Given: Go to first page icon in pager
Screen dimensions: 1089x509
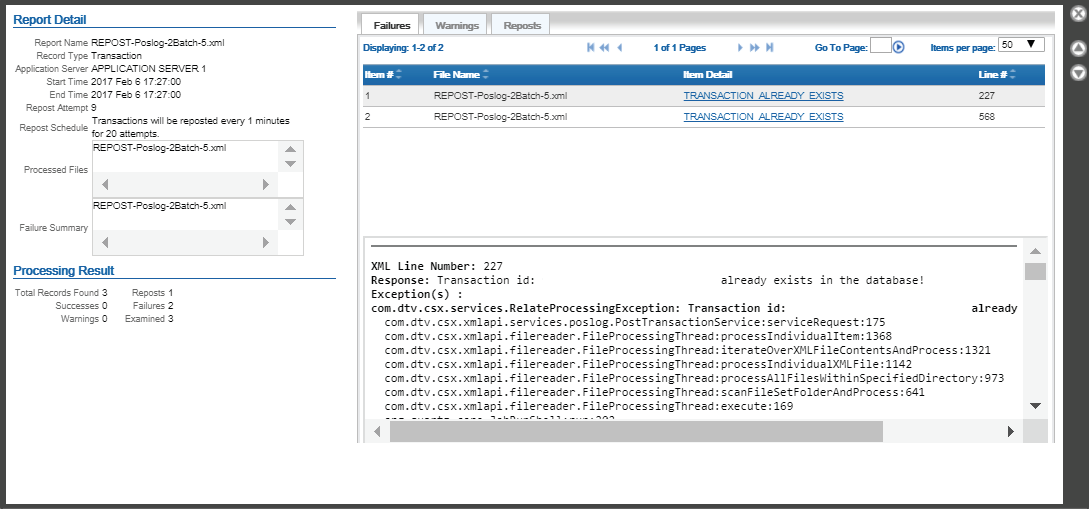Looking at the screenshot, I should tap(590, 47).
